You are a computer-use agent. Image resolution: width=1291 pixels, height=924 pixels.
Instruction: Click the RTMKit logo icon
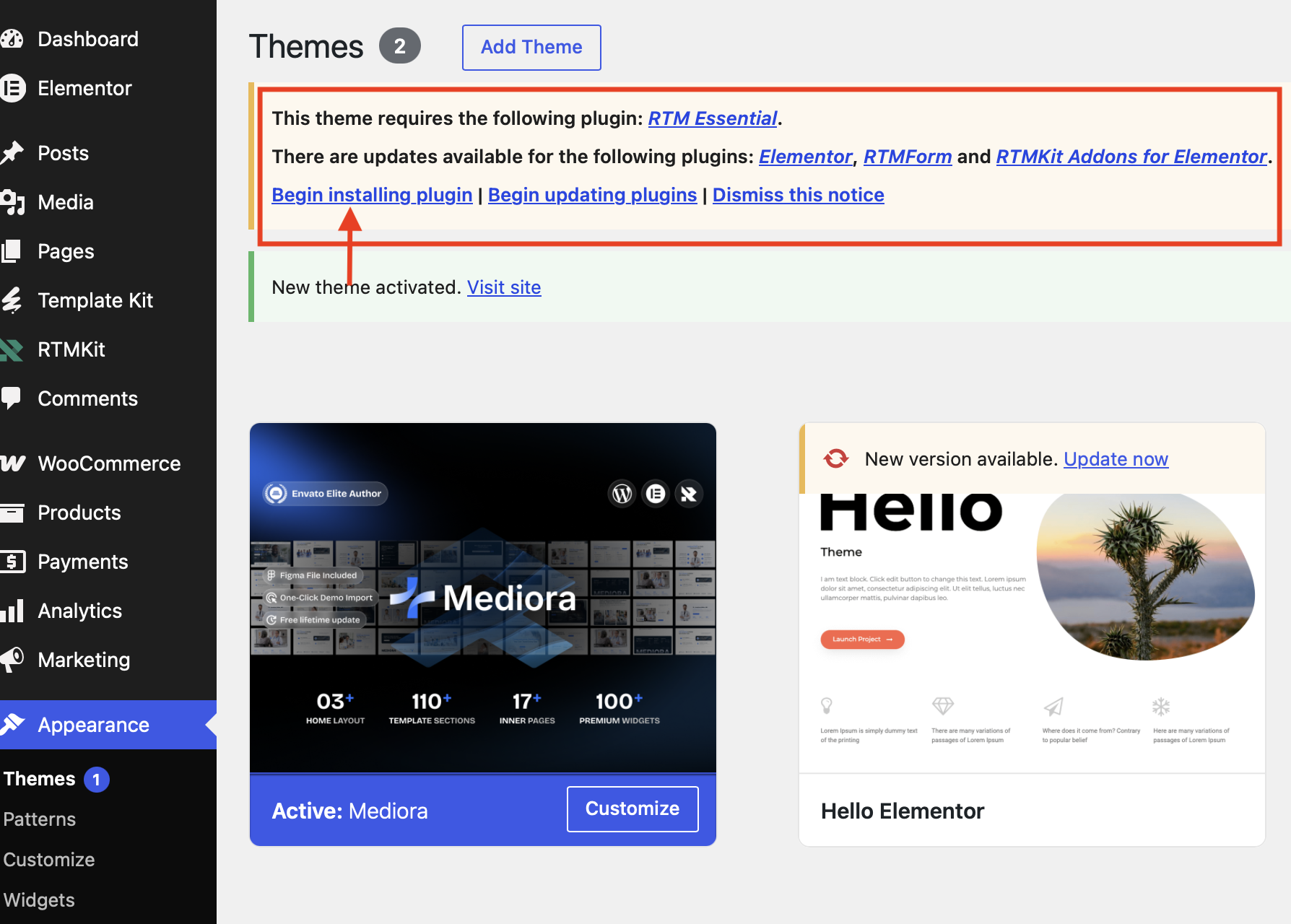coord(11,349)
